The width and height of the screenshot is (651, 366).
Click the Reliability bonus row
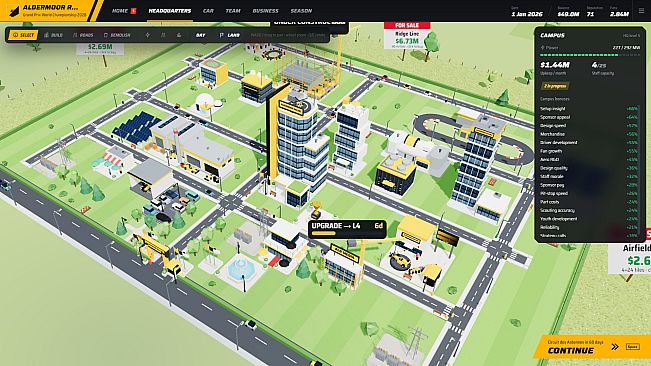click(589, 227)
